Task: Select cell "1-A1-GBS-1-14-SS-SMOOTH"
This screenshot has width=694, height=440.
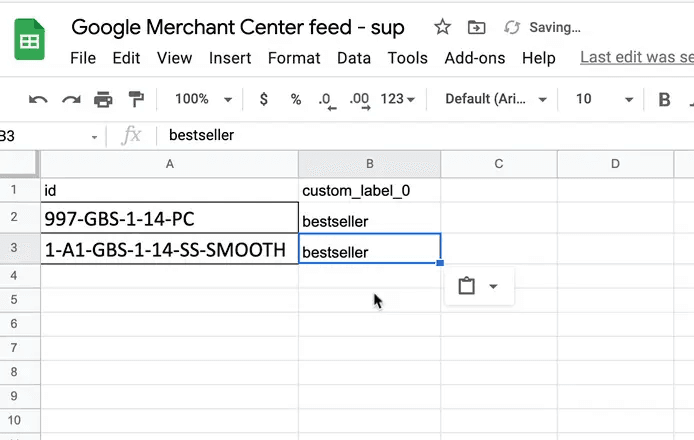Action: point(170,249)
